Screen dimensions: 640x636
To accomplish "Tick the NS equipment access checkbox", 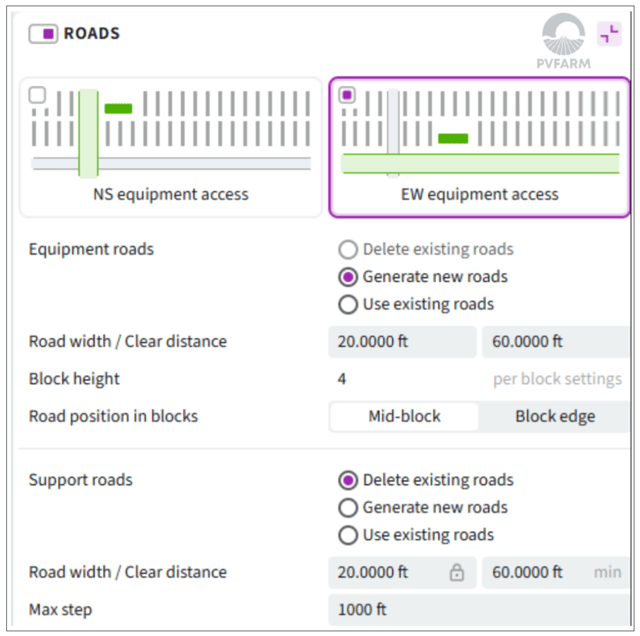I will click(x=37, y=95).
